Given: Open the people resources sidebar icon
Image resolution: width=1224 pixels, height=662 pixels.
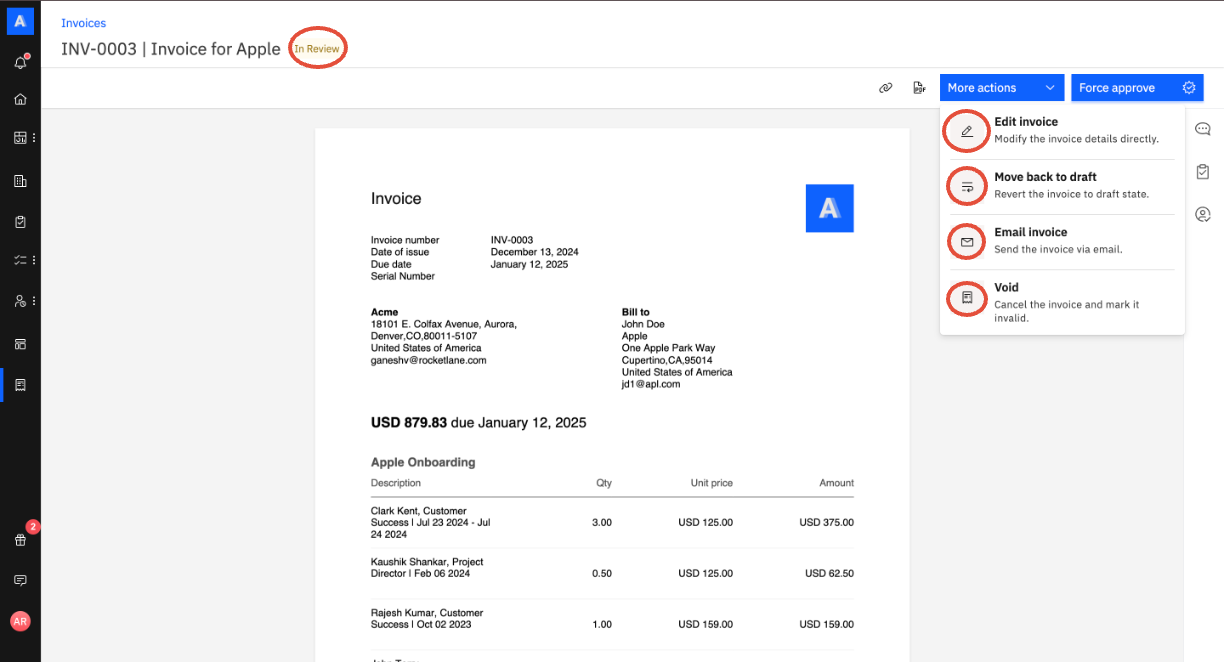Looking at the screenshot, I should click(x=20, y=301).
